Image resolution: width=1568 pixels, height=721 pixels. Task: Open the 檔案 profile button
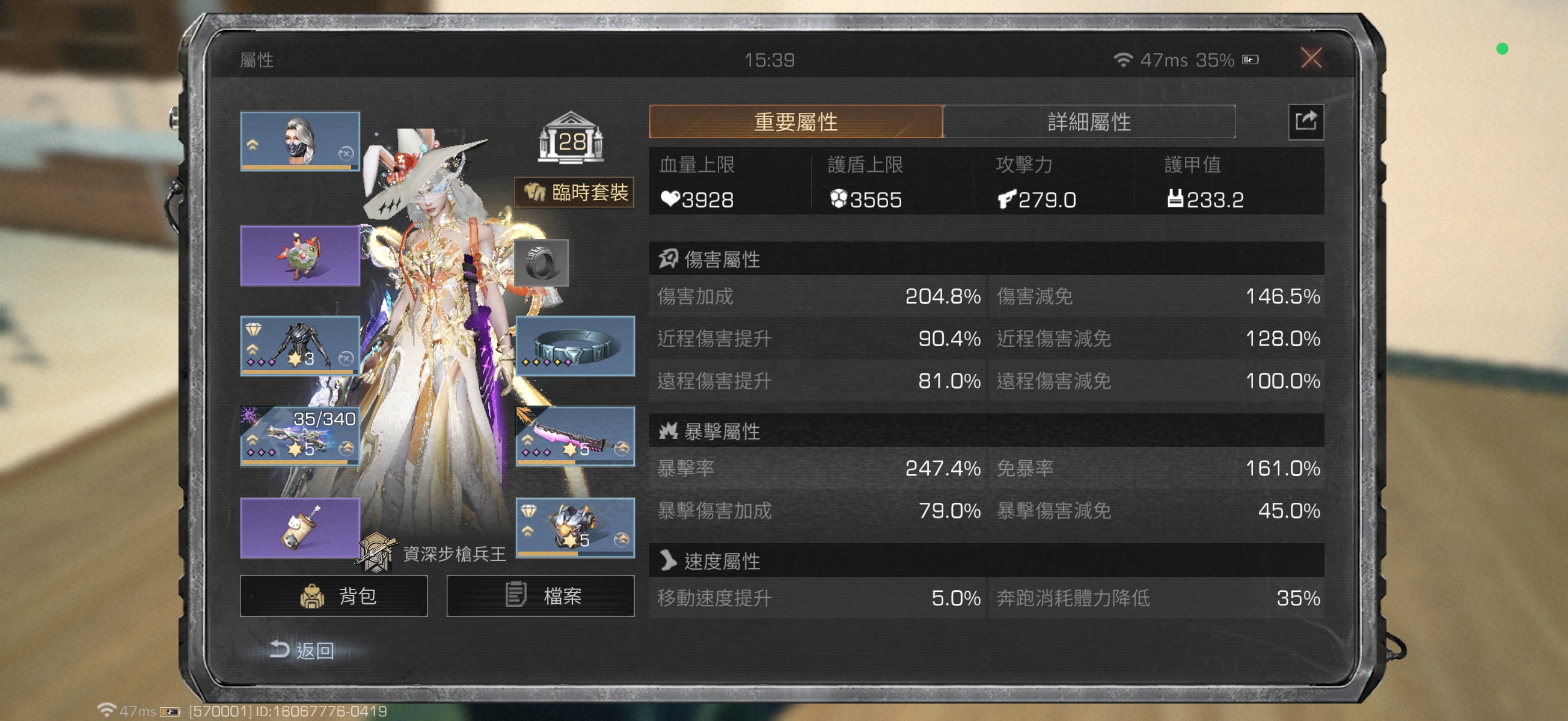click(541, 595)
